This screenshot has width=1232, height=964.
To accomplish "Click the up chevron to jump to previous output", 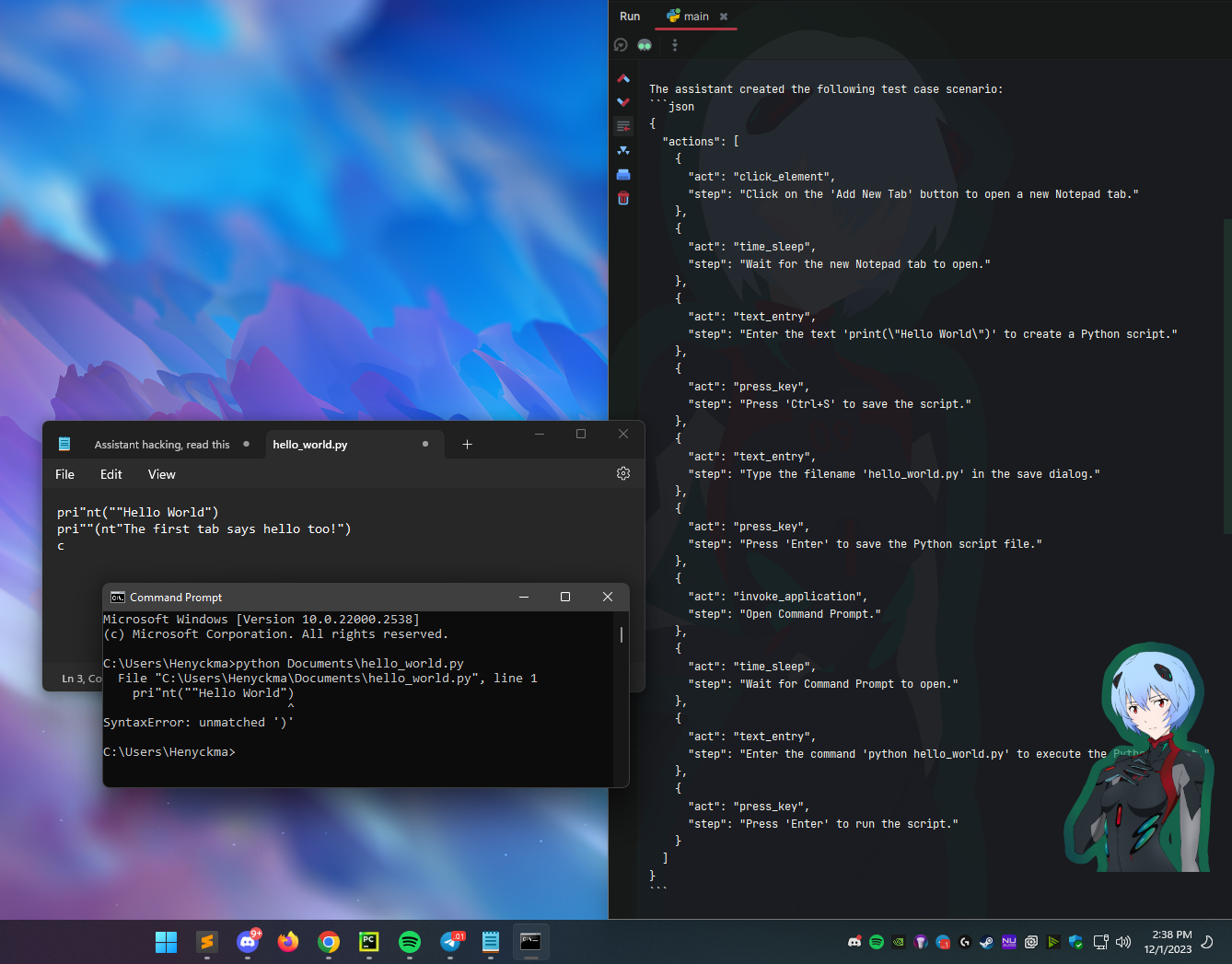I will [x=623, y=78].
